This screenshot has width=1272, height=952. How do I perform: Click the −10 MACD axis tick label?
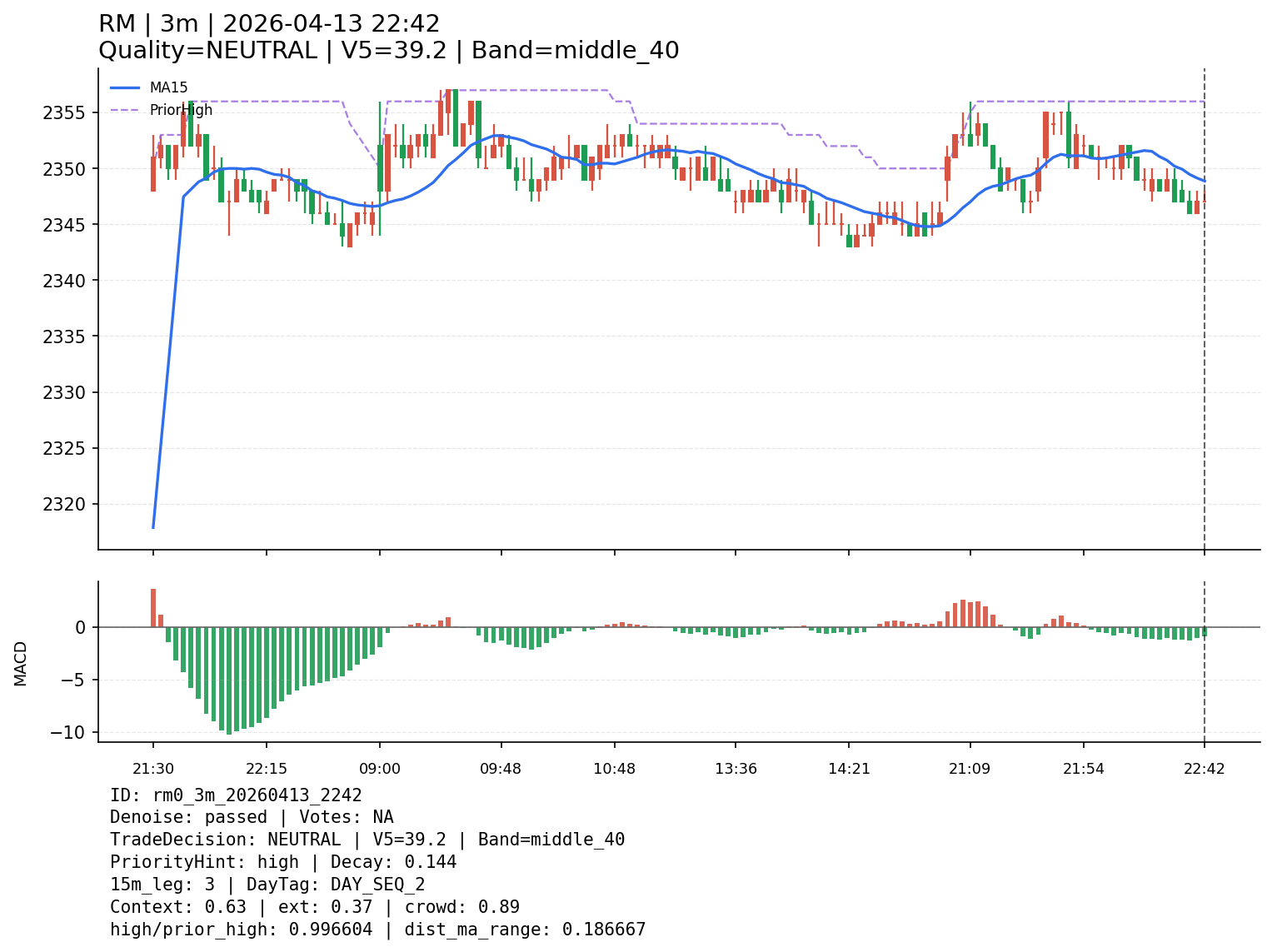click(x=67, y=733)
